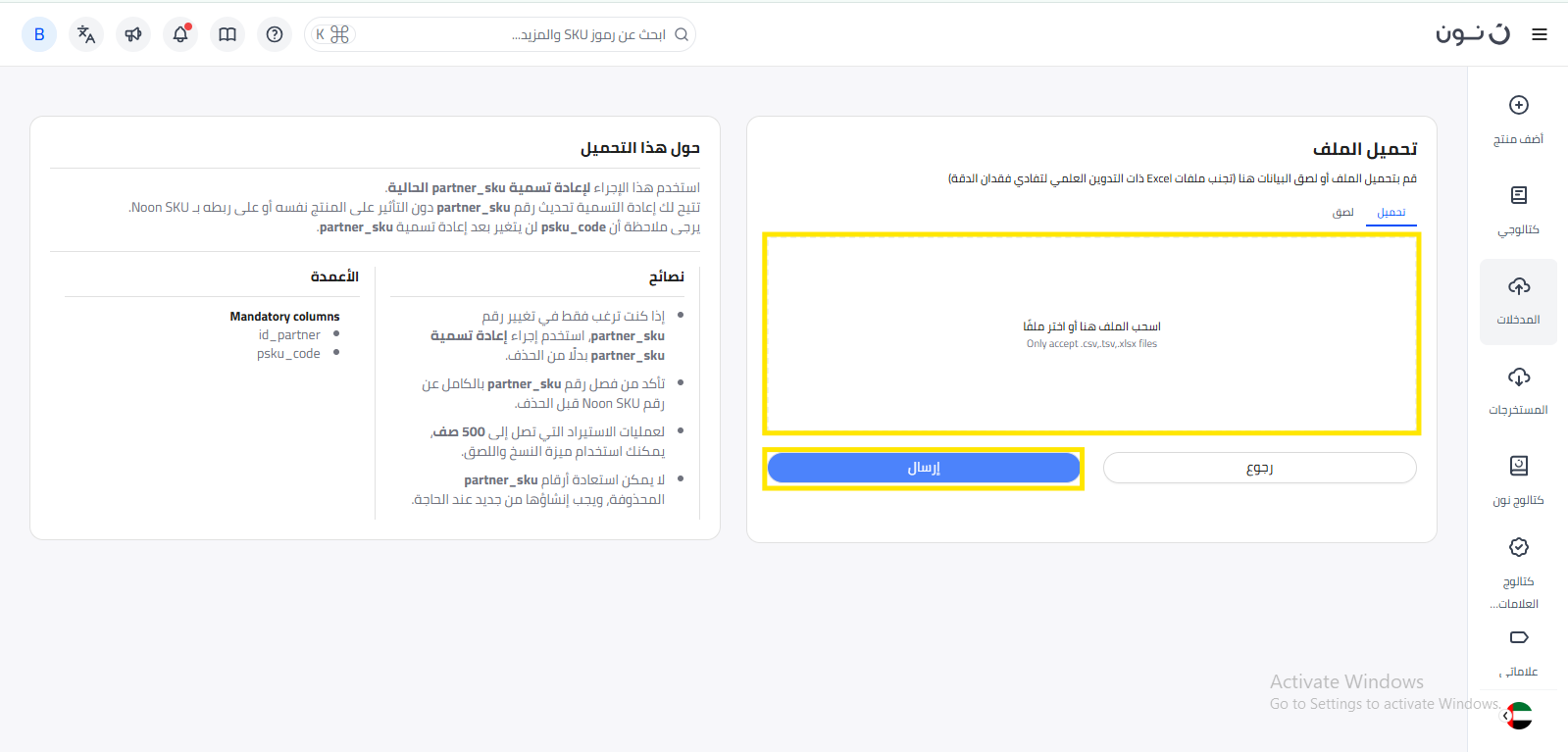Viewport: 1568px width, 752px height.
Task: Click the تحميل الملف heading
Action: 1365,149
